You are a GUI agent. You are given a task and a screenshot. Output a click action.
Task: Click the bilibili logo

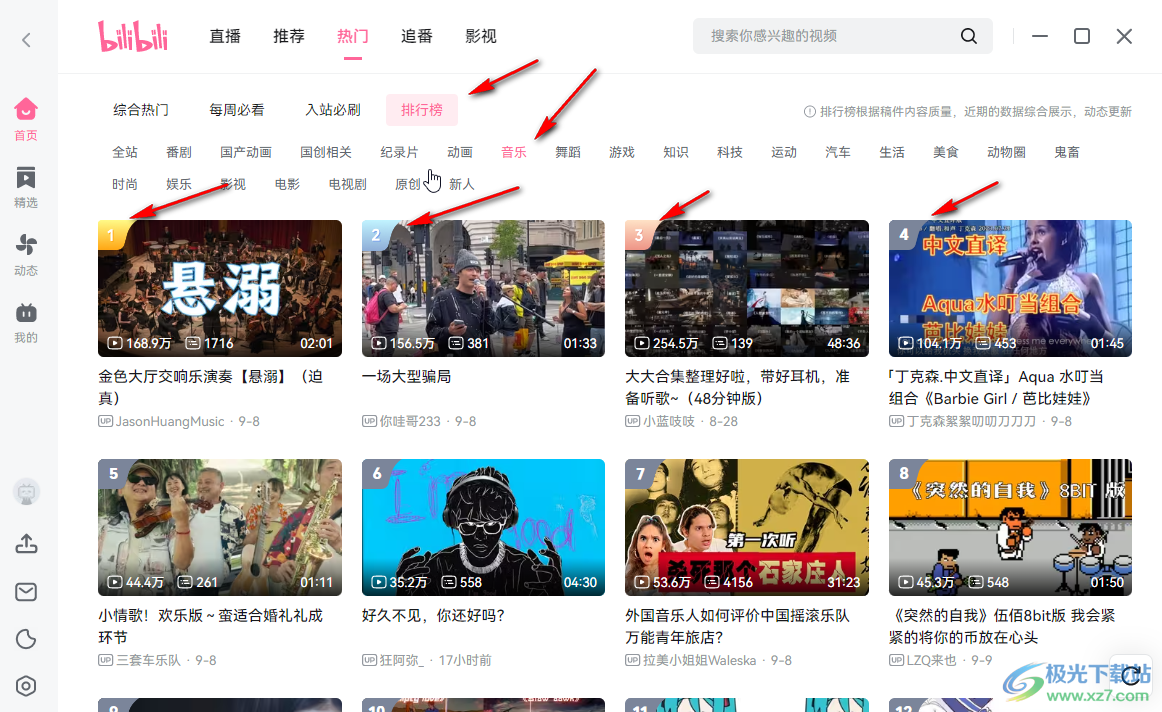coord(133,36)
